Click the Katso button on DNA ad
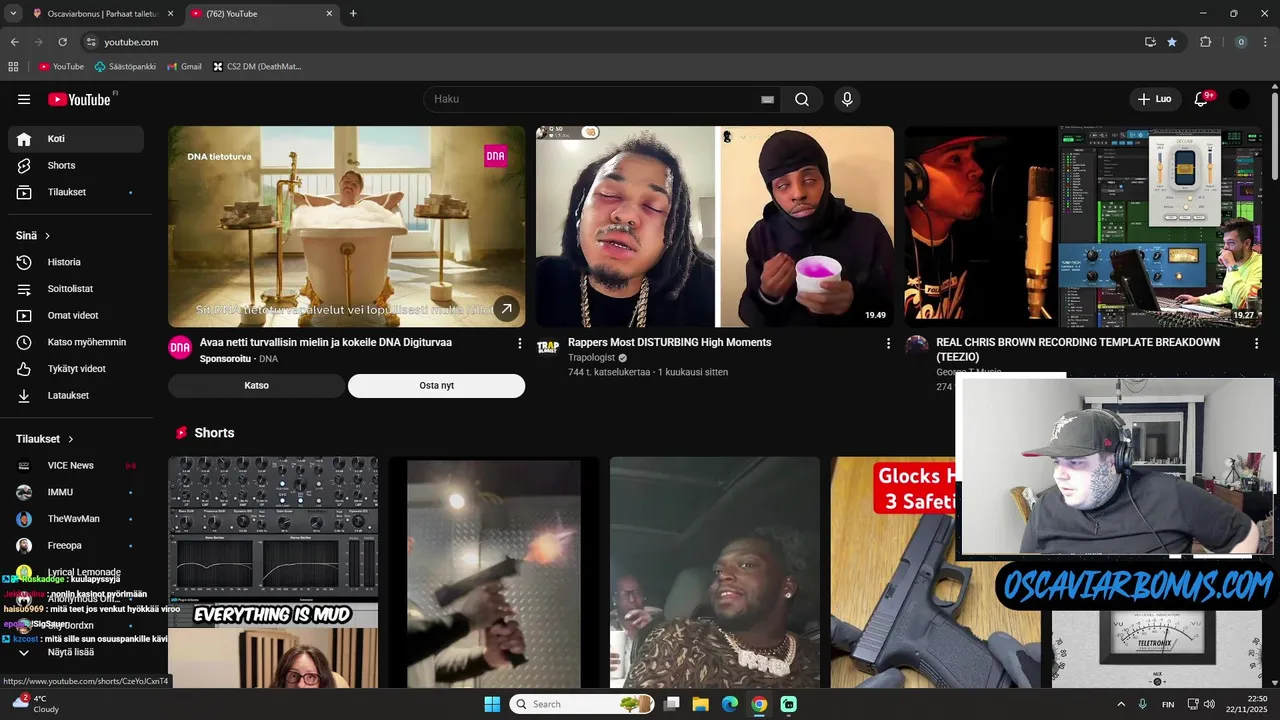The height and width of the screenshot is (720, 1280). coord(256,386)
